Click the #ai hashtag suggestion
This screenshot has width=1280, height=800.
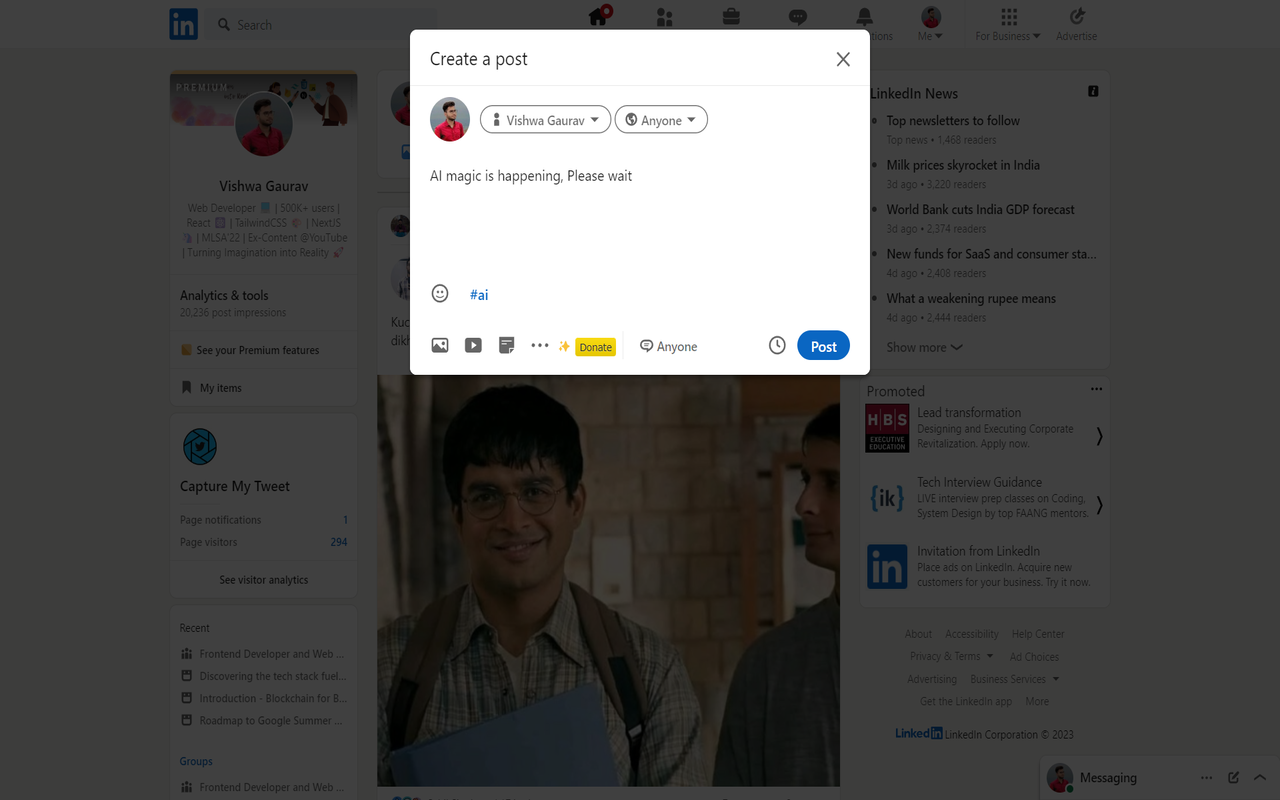[x=479, y=294]
